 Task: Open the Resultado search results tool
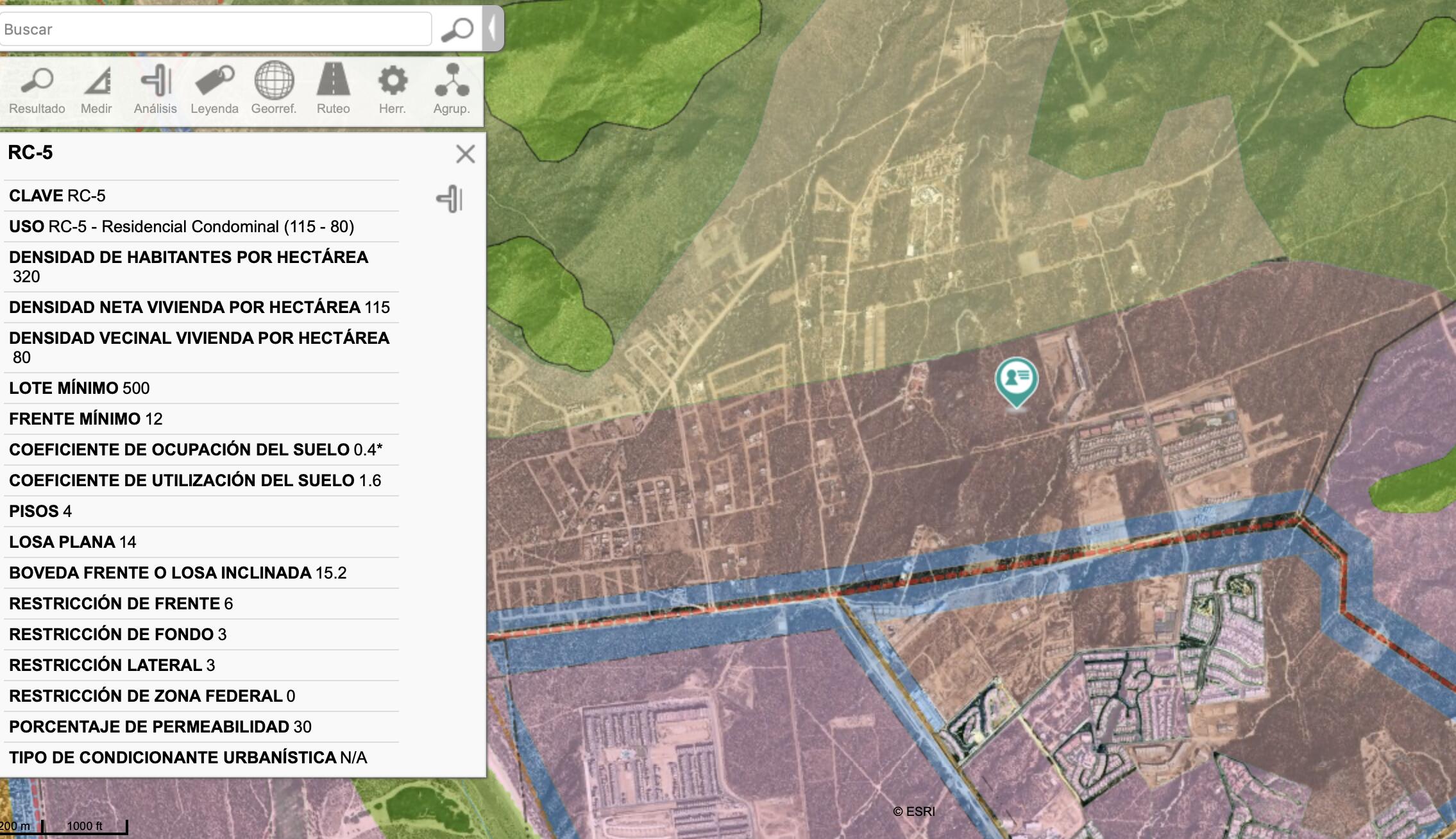coord(37,90)
